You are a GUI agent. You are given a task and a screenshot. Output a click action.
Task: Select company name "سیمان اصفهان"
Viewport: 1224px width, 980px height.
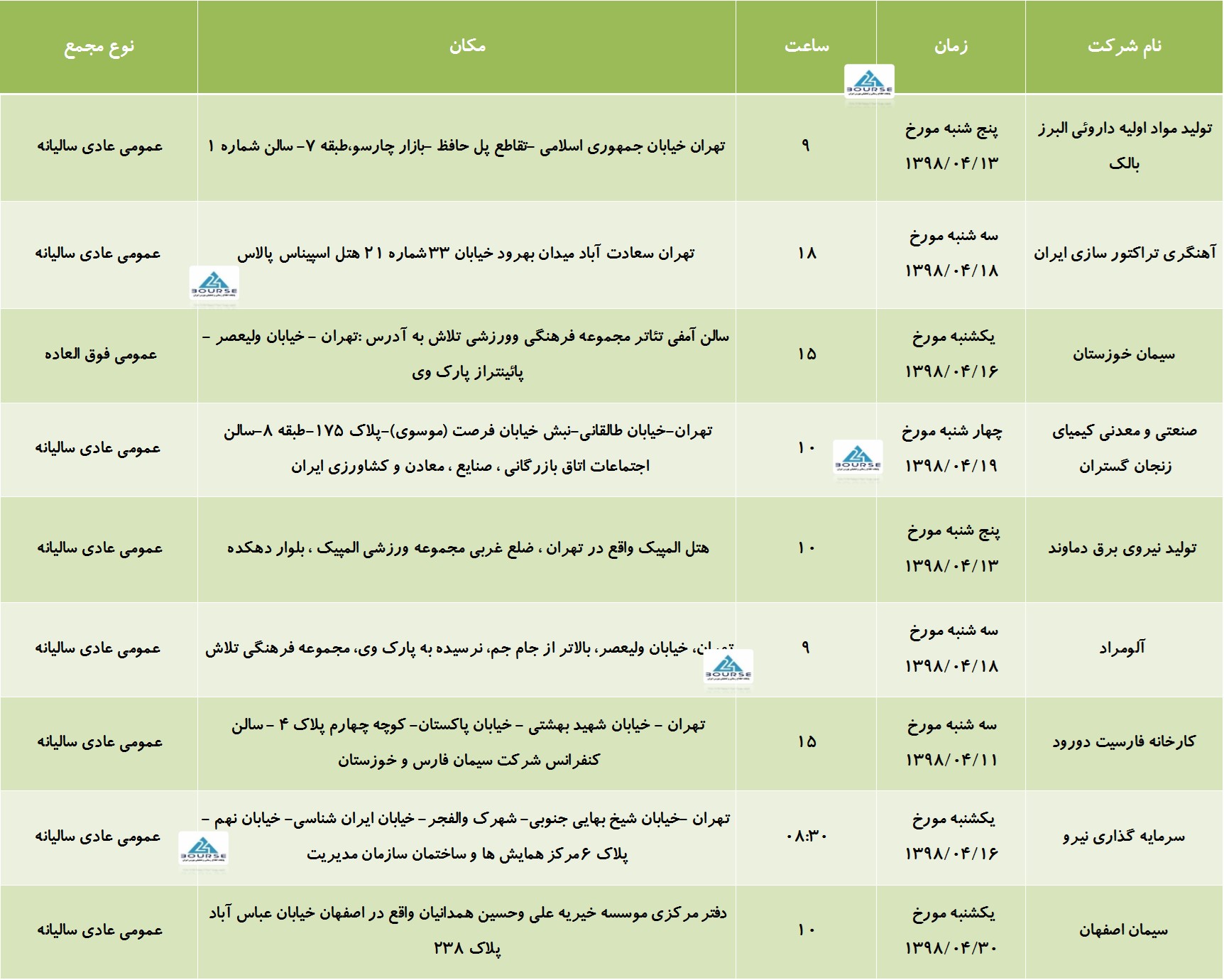[x=1124, y=930]
